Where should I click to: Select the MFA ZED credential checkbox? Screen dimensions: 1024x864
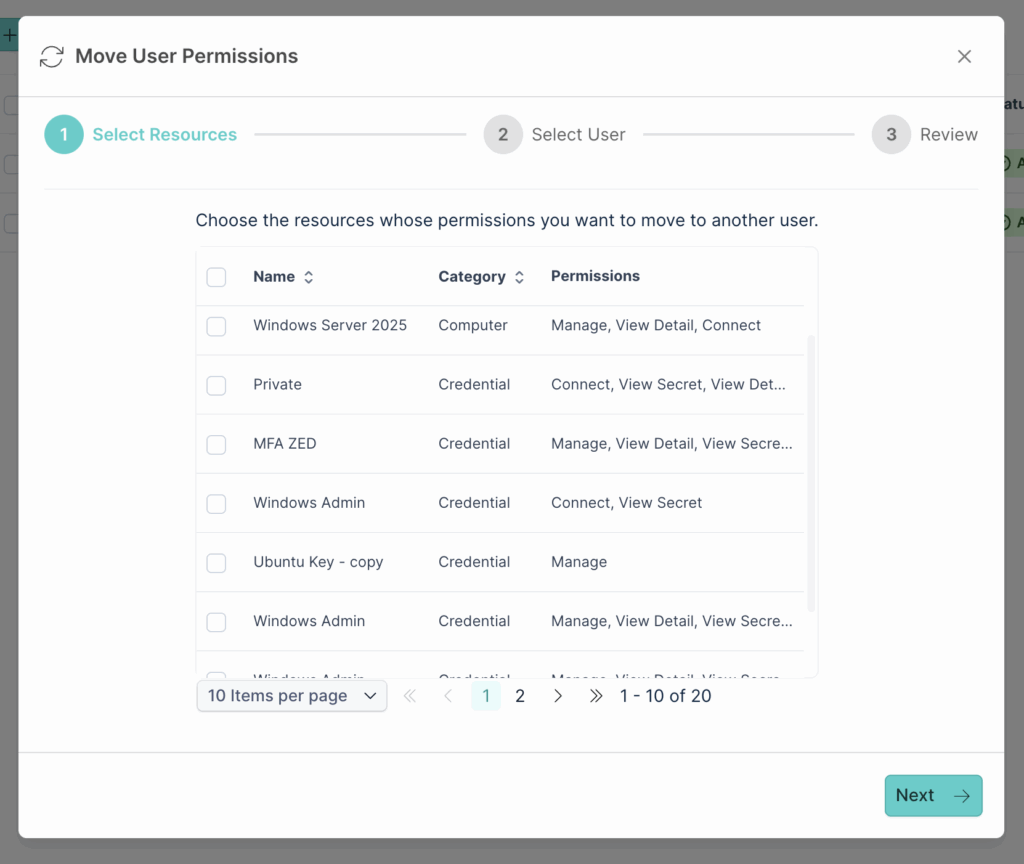[x=216, y=444]
